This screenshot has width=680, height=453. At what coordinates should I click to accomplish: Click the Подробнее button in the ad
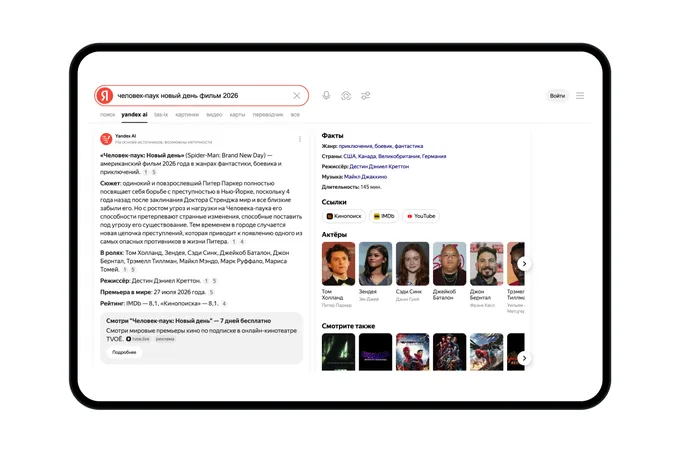[x=124, y=352]
